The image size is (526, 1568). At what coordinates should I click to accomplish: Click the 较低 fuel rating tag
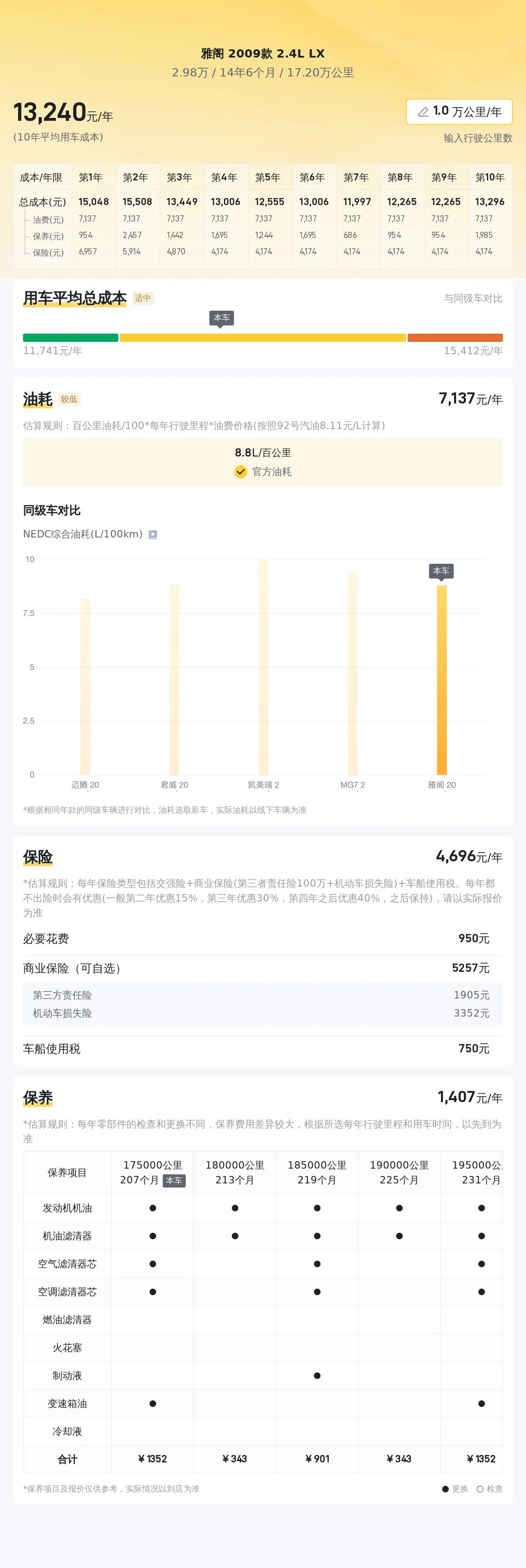[69, 399]
